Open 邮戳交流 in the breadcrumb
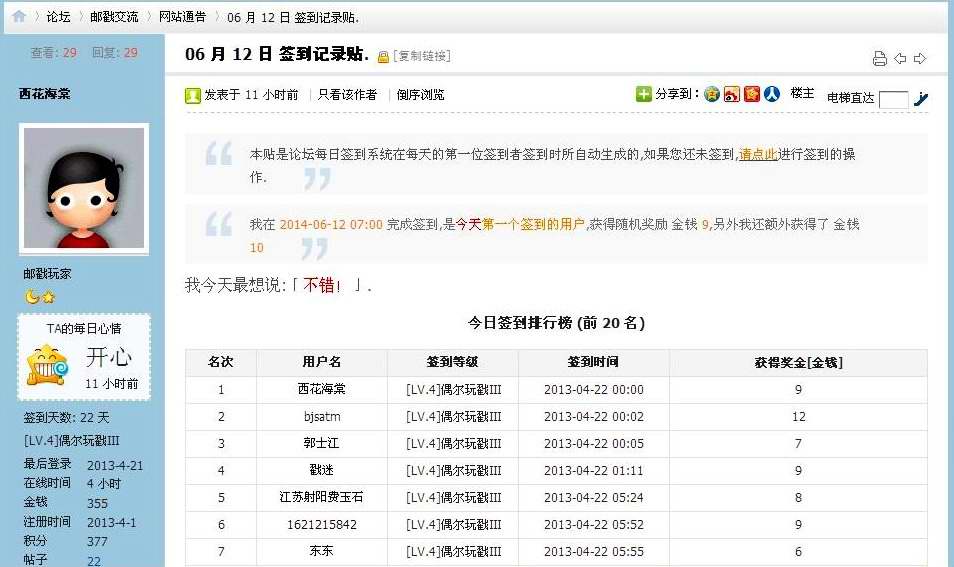The width and height of the screenshot is (954, 567). [x=114, y=17]
